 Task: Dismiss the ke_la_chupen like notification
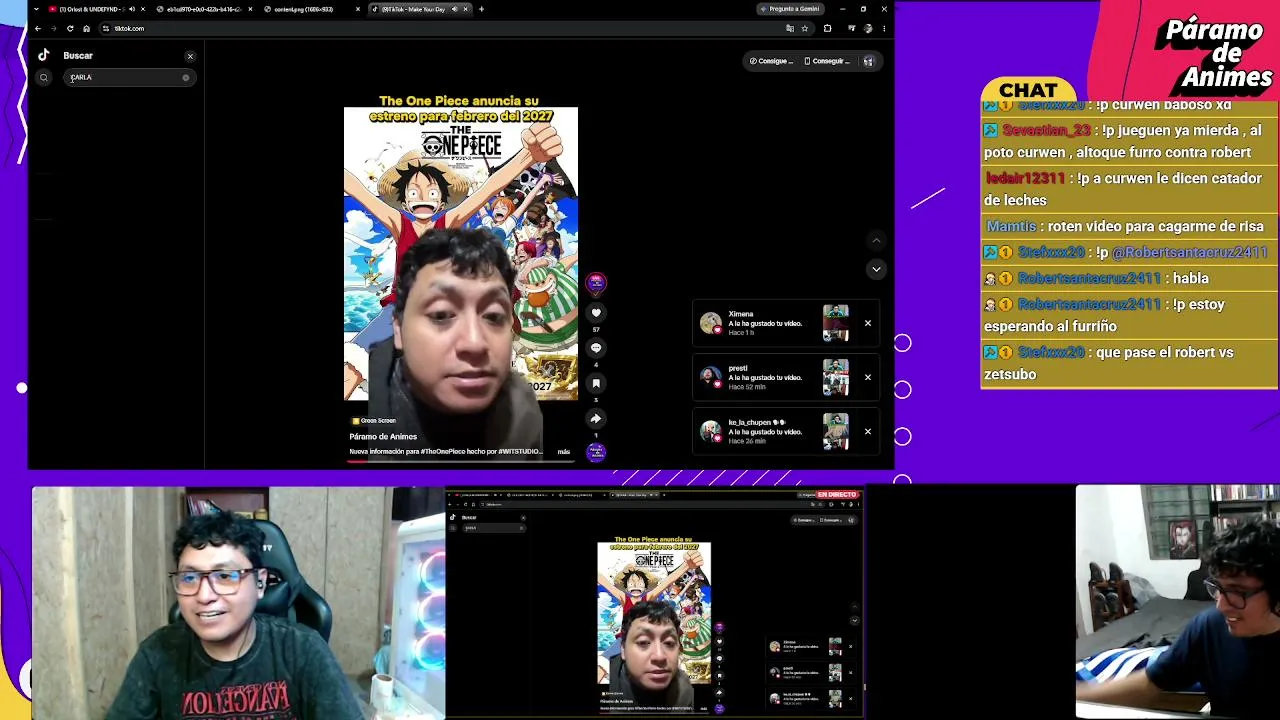(x=867, y=431)
